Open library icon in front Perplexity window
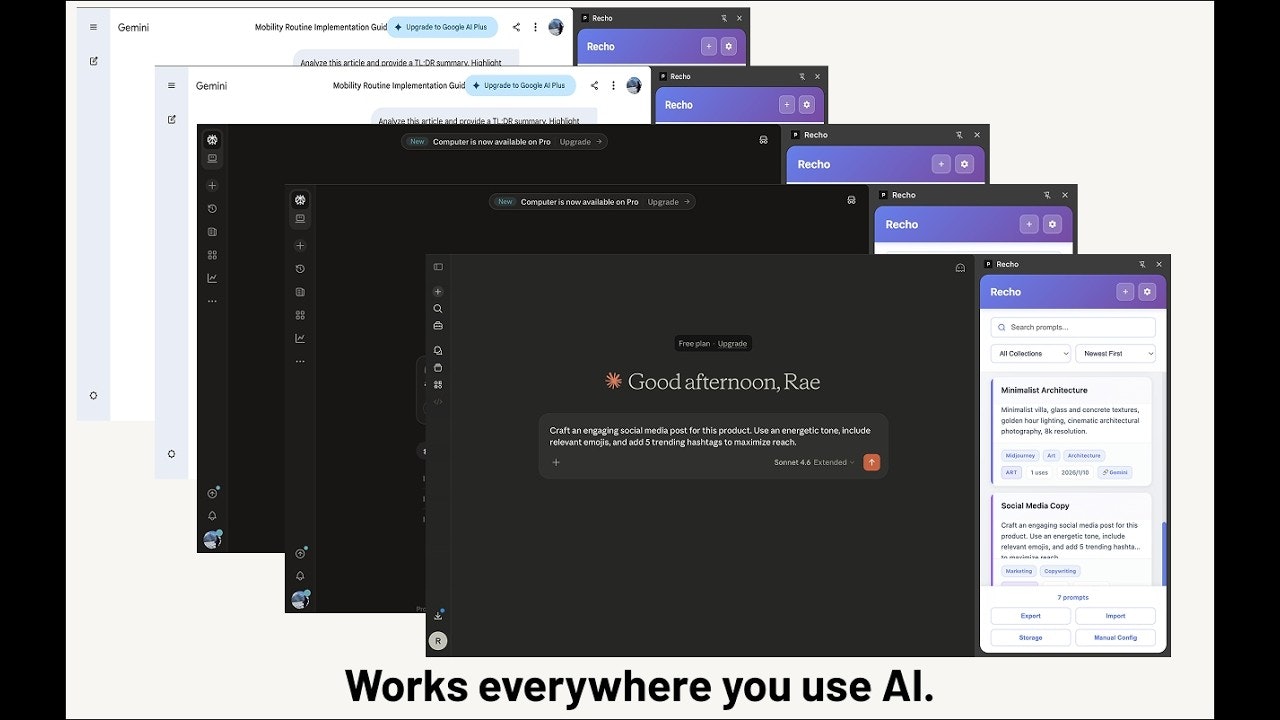 coord(300,292)
